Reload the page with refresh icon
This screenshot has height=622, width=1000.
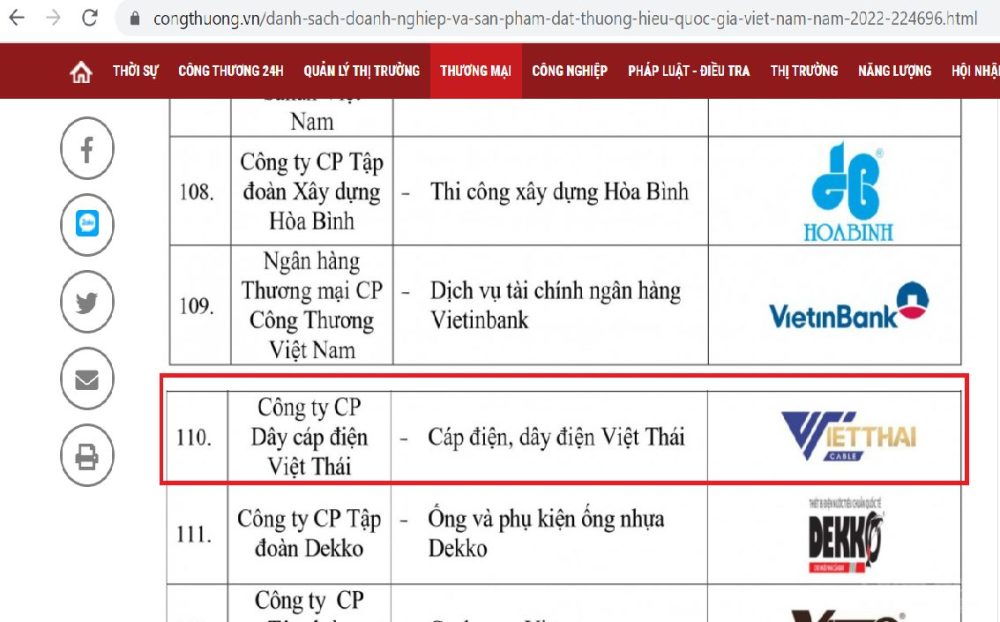coord(90,18)
